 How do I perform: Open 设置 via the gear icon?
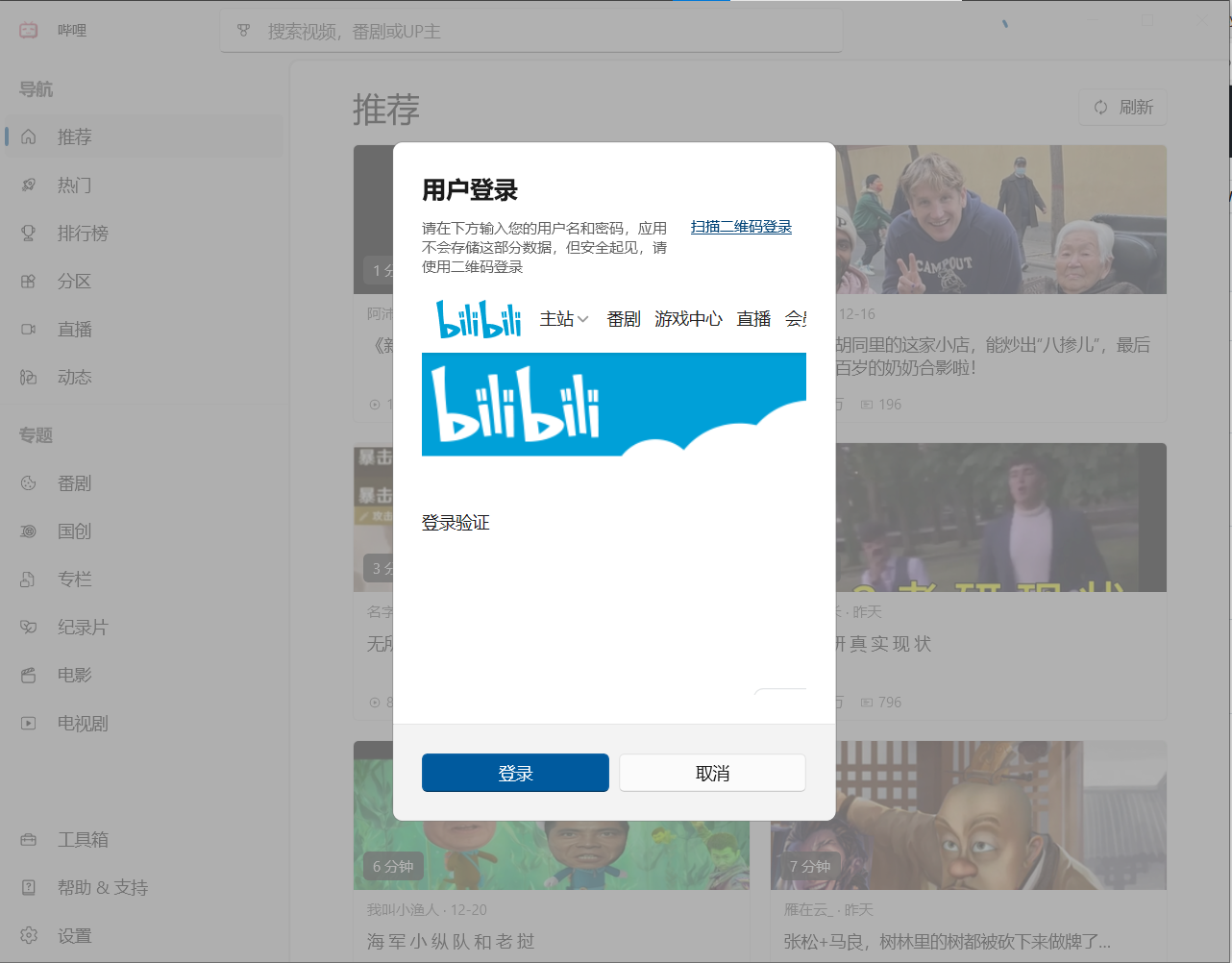(29, 935)
